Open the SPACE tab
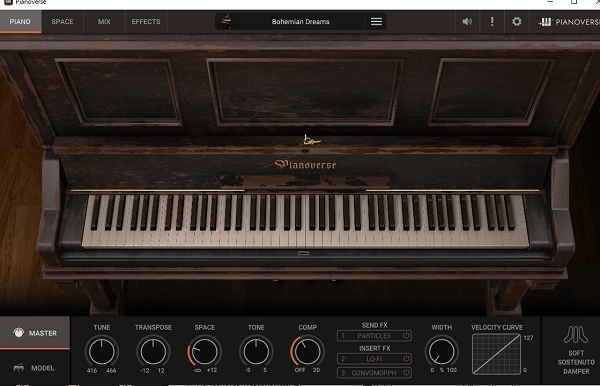Image resolution: width=600 pixels, height=386 pixels. click(x=62, y=22)
